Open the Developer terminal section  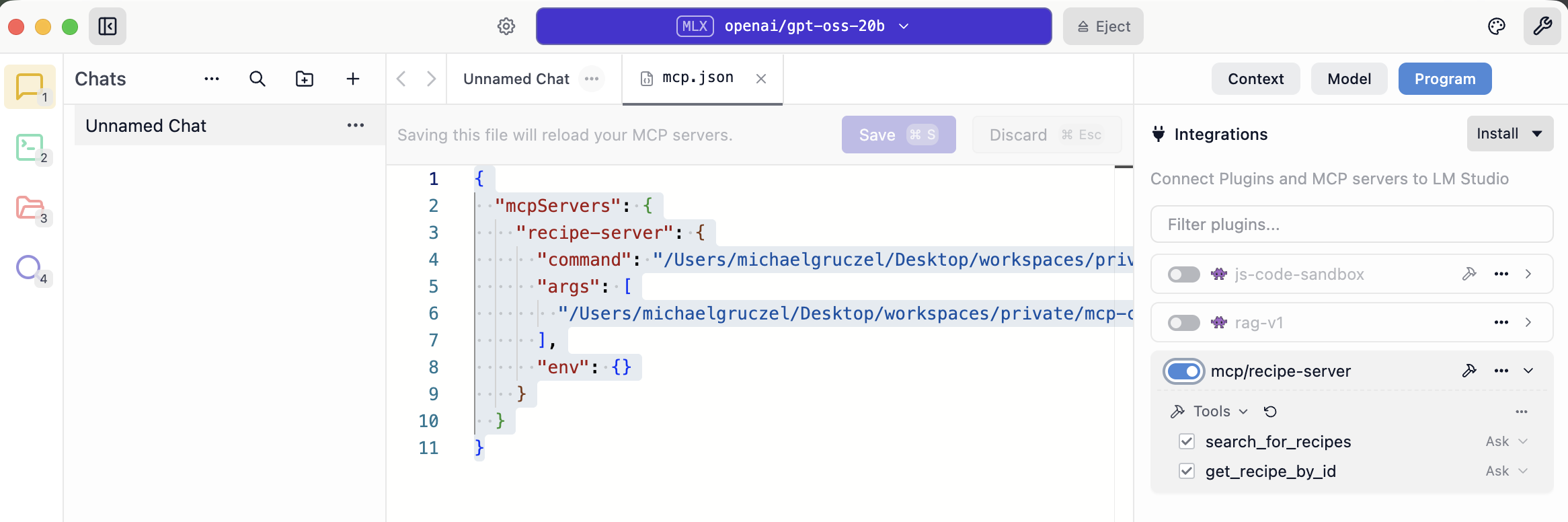click(x=30, y=147)
